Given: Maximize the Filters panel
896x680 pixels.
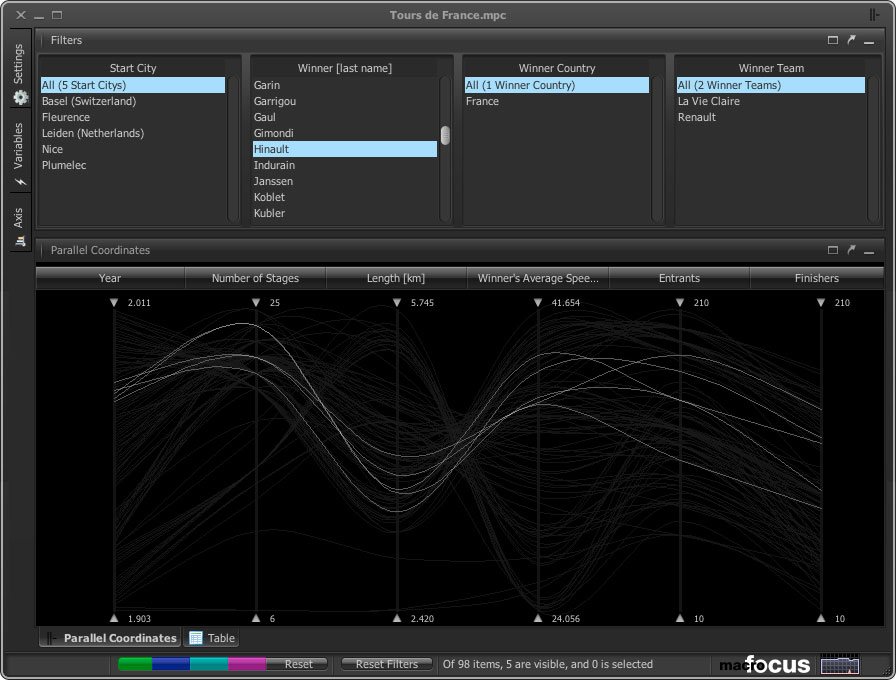Looking at the screenshot, I should 833,41.
